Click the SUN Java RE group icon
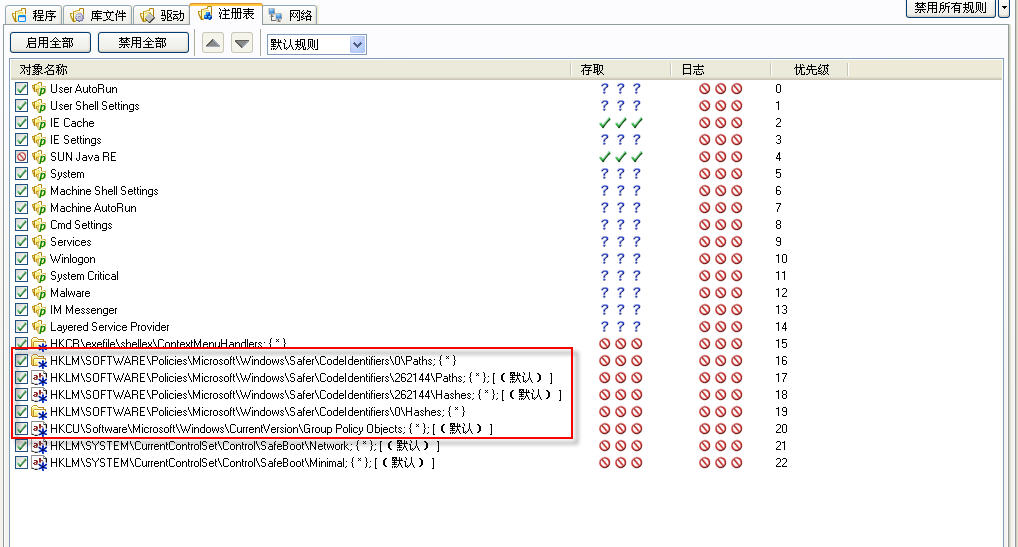The width and height of the screenshot is (1018, 547). (x=39, y=157)
